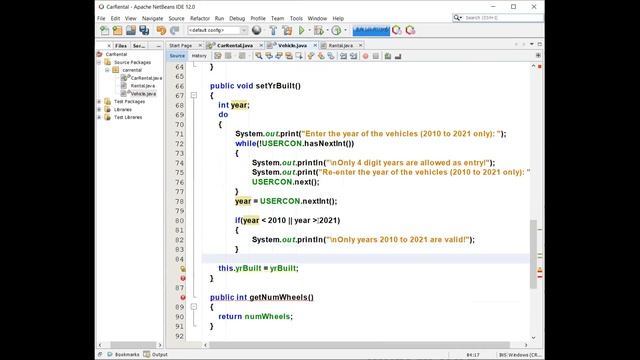640x360 pixels.
Task: Collapse code fold at line 89
Action: point(194,307)
